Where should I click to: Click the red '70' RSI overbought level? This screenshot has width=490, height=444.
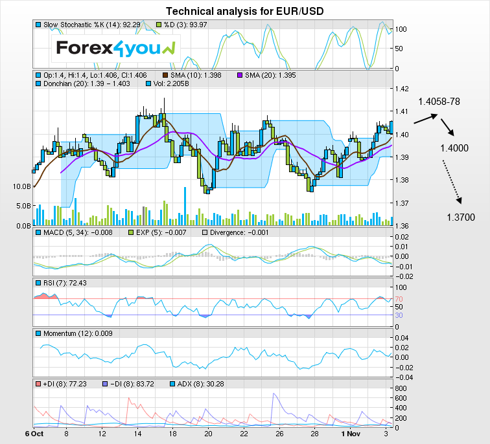399,299
